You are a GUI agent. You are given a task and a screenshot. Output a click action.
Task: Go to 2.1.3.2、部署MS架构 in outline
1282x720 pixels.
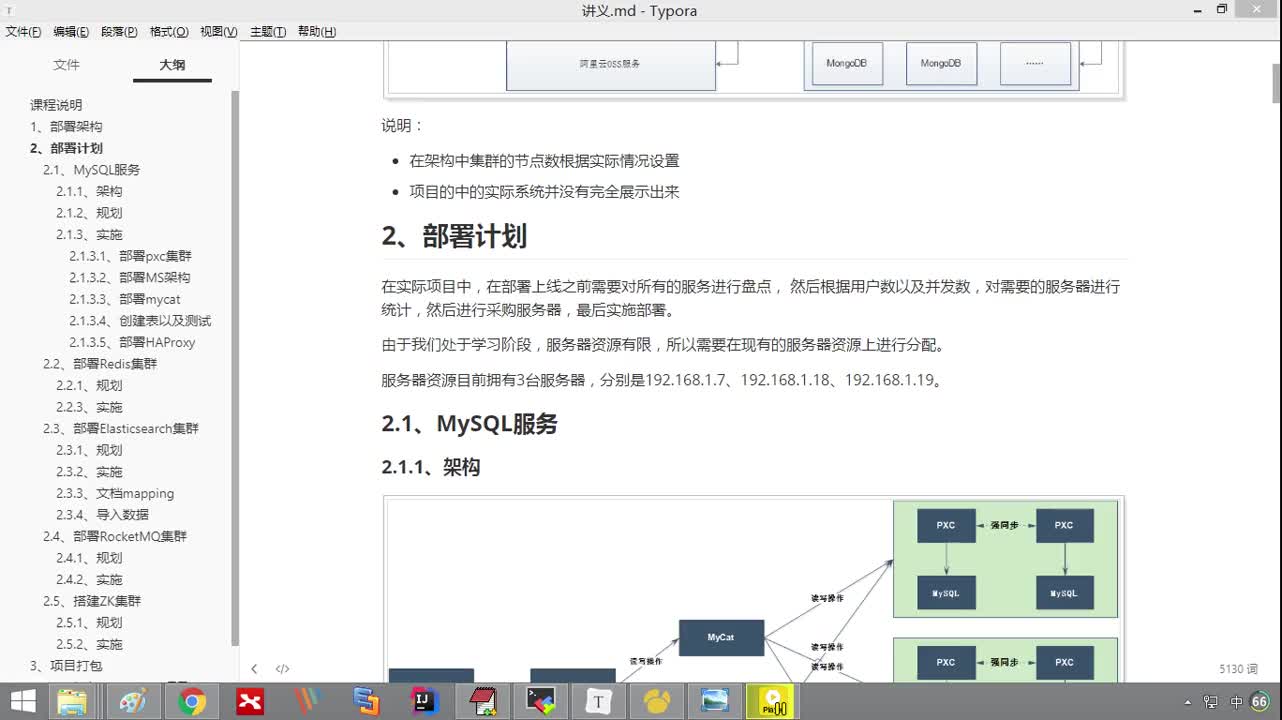(130, 278)
